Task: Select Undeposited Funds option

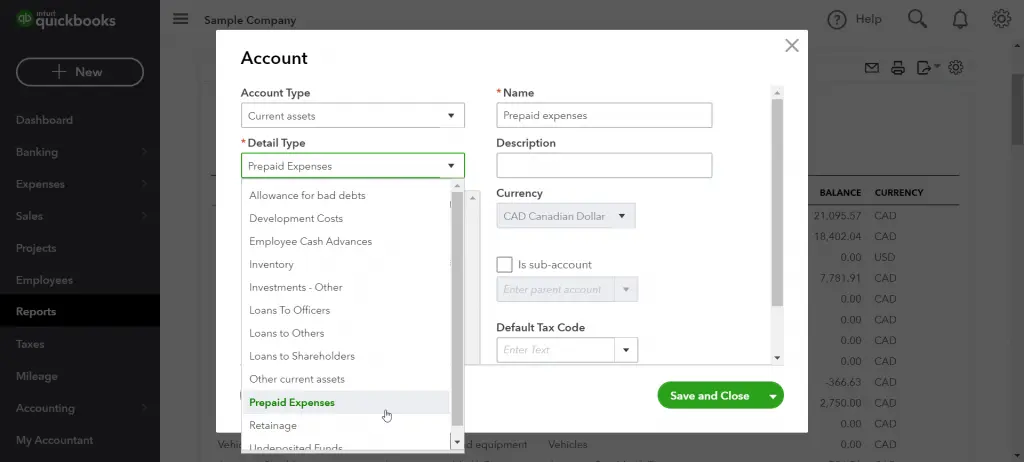Action: coord(345,447)
